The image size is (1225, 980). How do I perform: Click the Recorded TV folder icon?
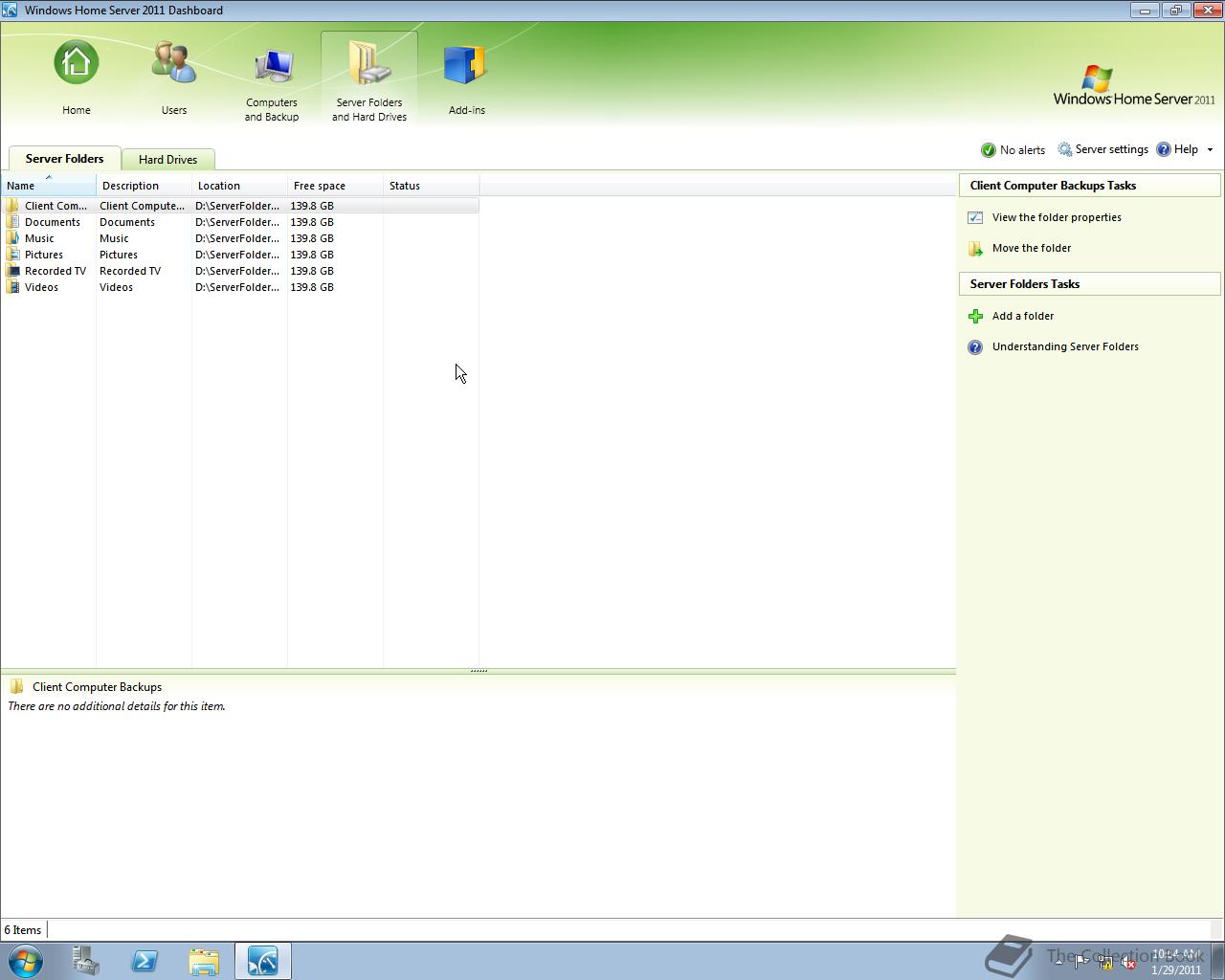pyautogui.click(x=12, y=271)
